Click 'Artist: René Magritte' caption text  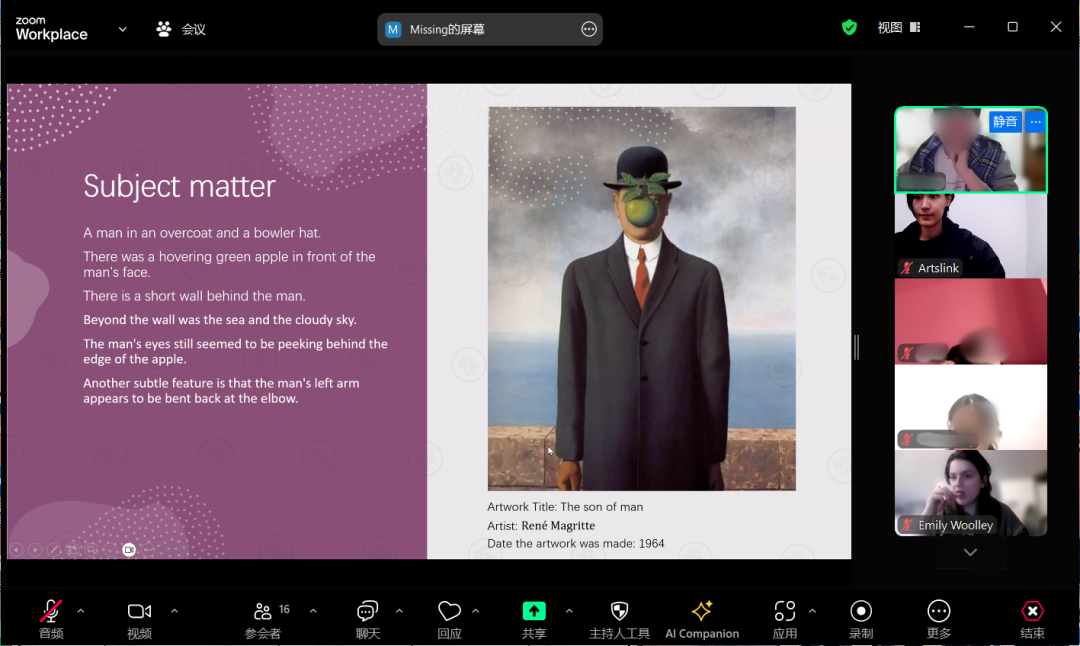pyautogui.click(x=541, y=525)
